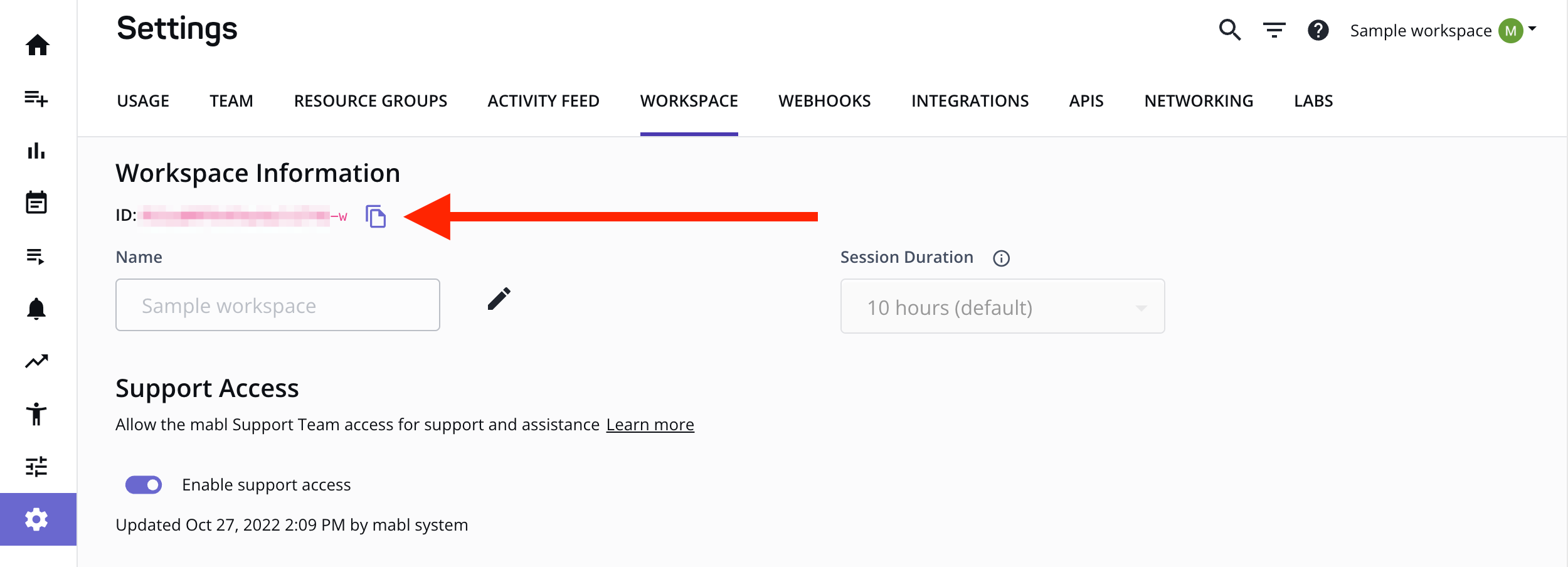Create a new test via sidebar icon
This screenshot has height=567, width=1568.
(x=38, y=99)
